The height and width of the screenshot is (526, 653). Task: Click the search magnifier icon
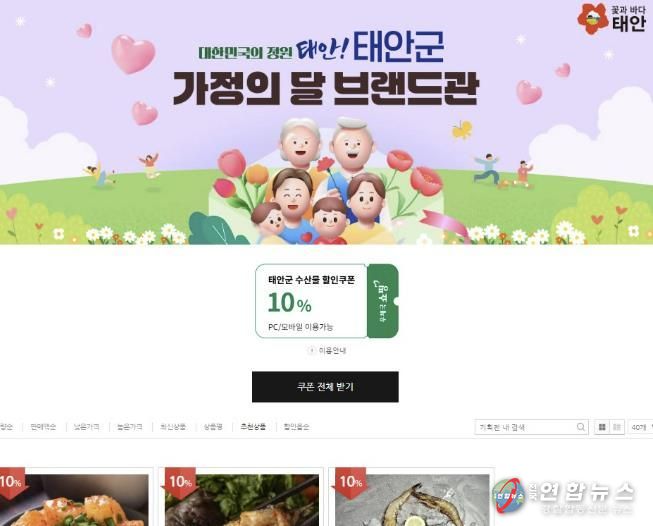tap(581, 427)
